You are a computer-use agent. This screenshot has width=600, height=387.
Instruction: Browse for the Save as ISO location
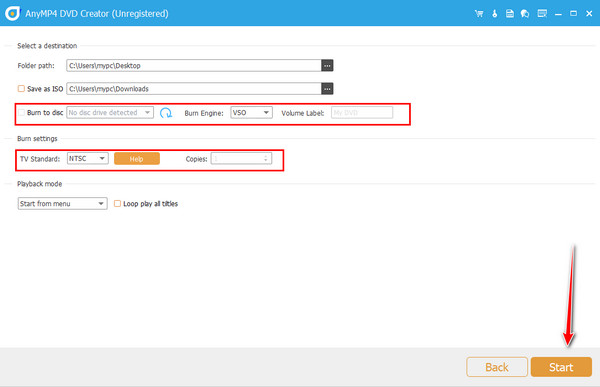coord(327,89)
